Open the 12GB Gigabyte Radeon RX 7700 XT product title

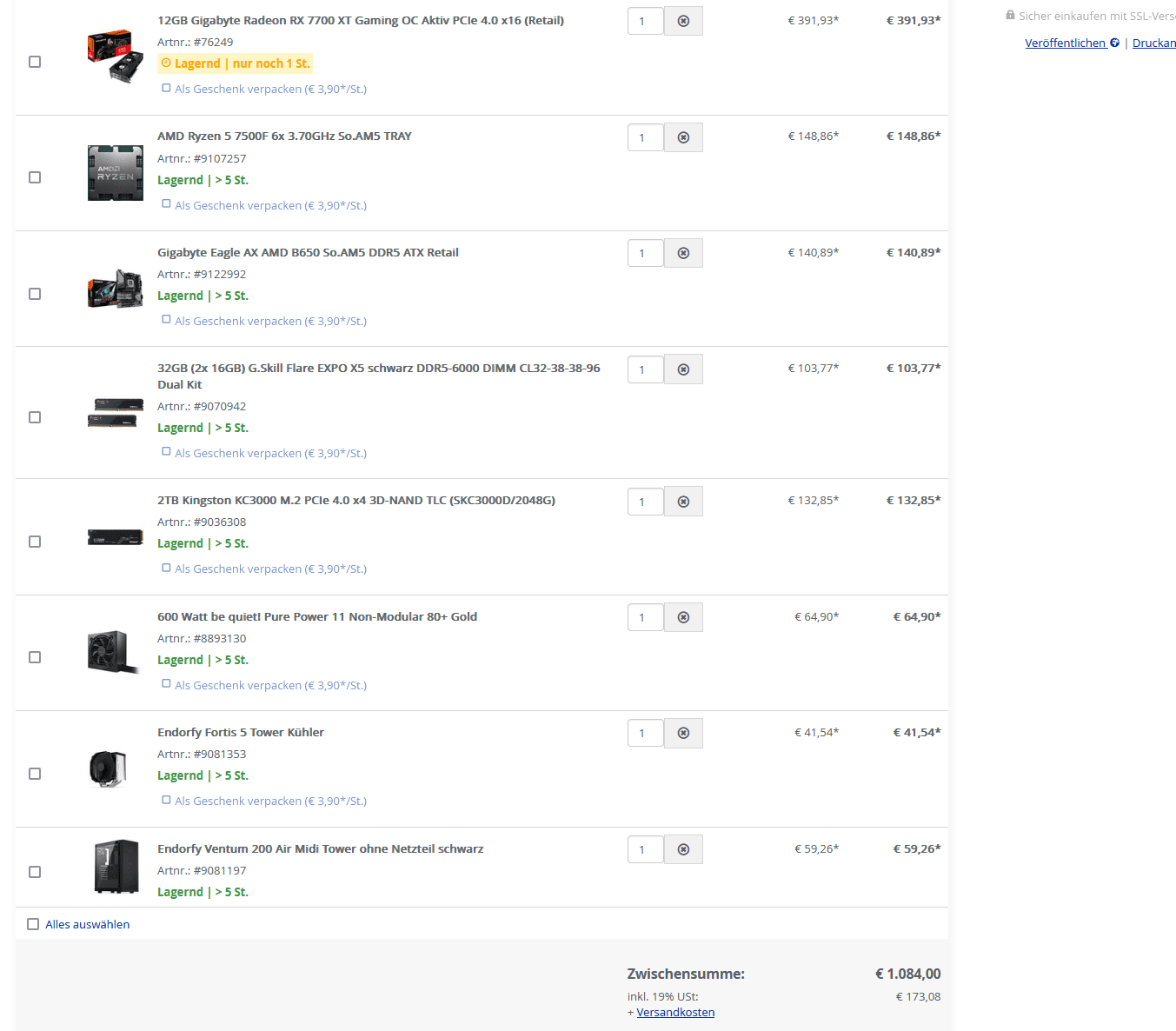pyautogui.click(x=361, y=20)
